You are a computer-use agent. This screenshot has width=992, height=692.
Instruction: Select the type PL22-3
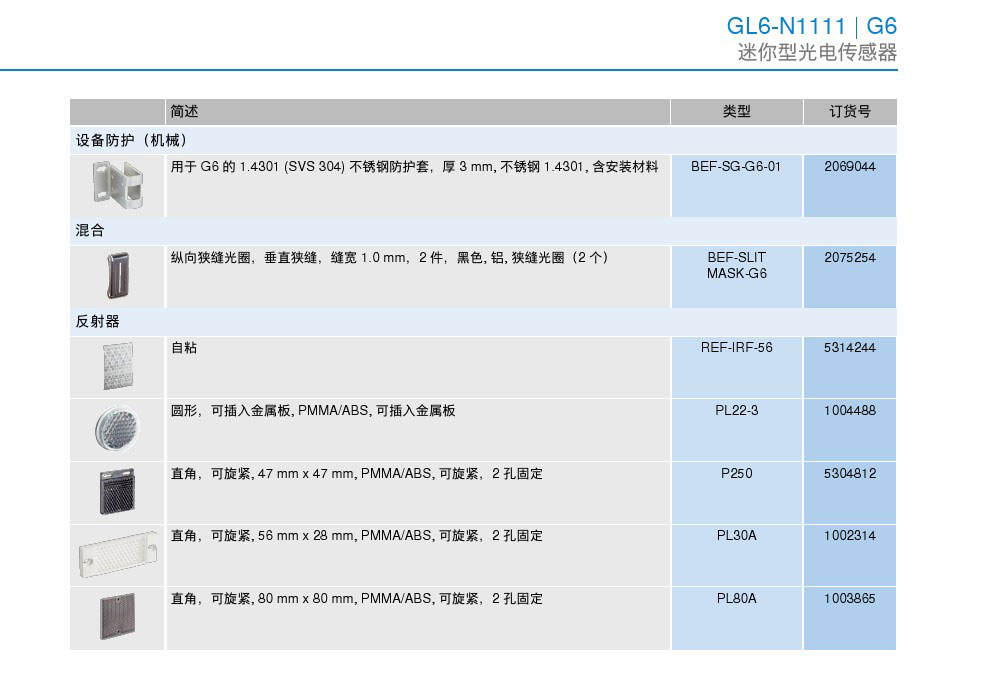coord(736,411)
